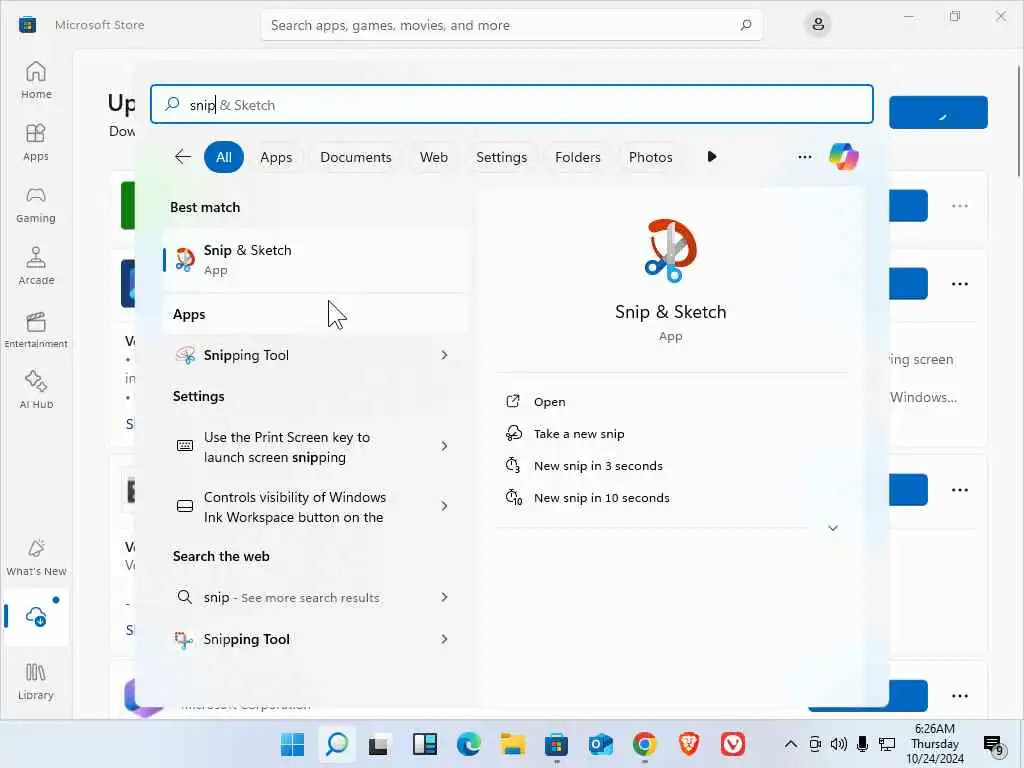Go to Gaming in Store sidebar
The width and height of the screenshot is (1024, 768).
click(x=36, y=204)
